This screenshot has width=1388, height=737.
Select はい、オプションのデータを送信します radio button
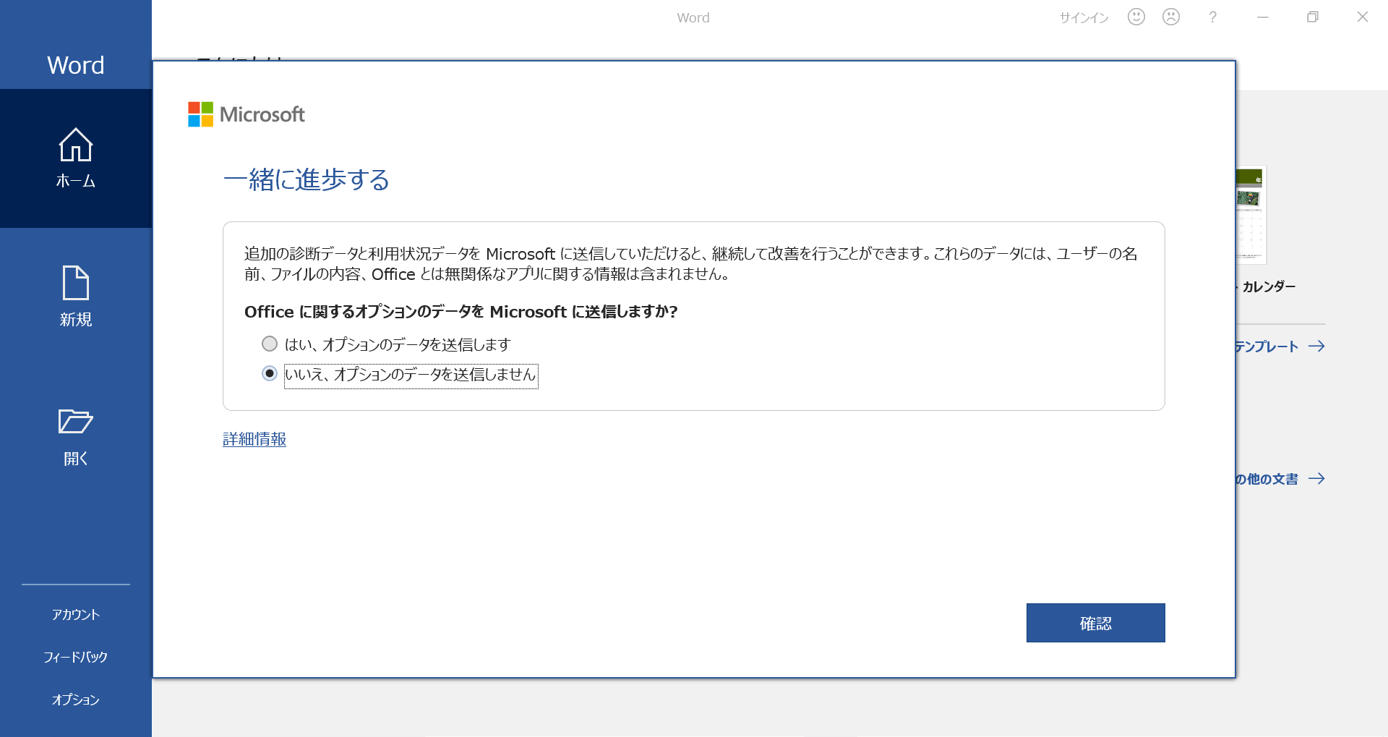pos(269,344)
